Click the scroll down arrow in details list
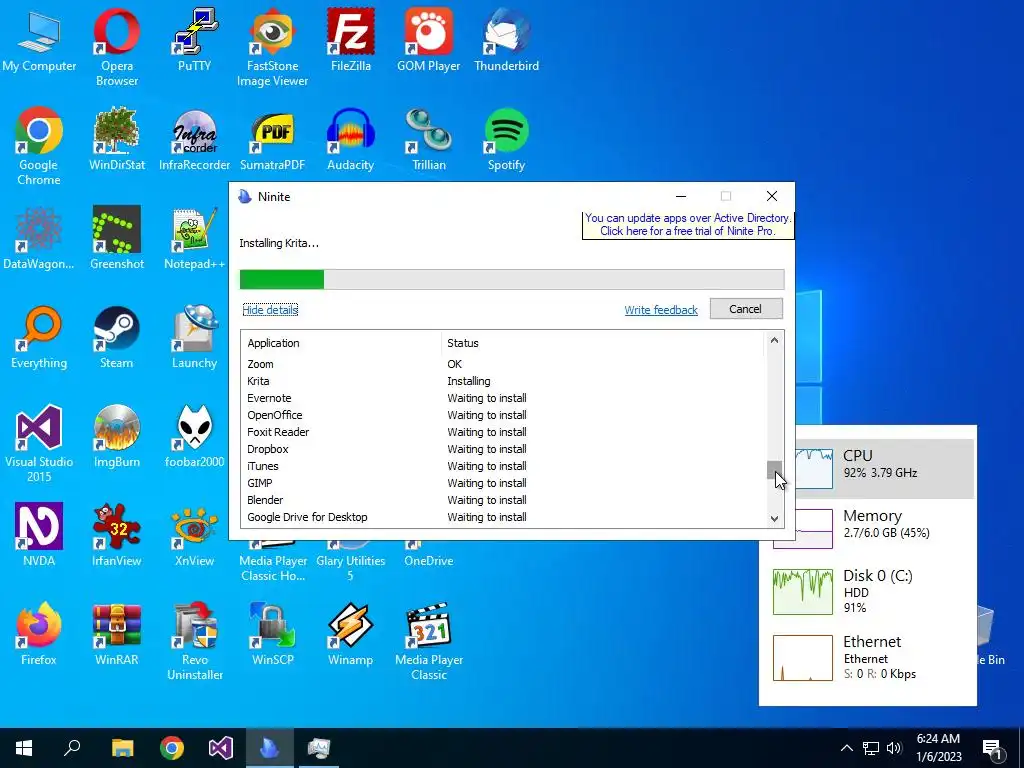The width and height of the screenshot is (1024, 768). click(774, 519)
